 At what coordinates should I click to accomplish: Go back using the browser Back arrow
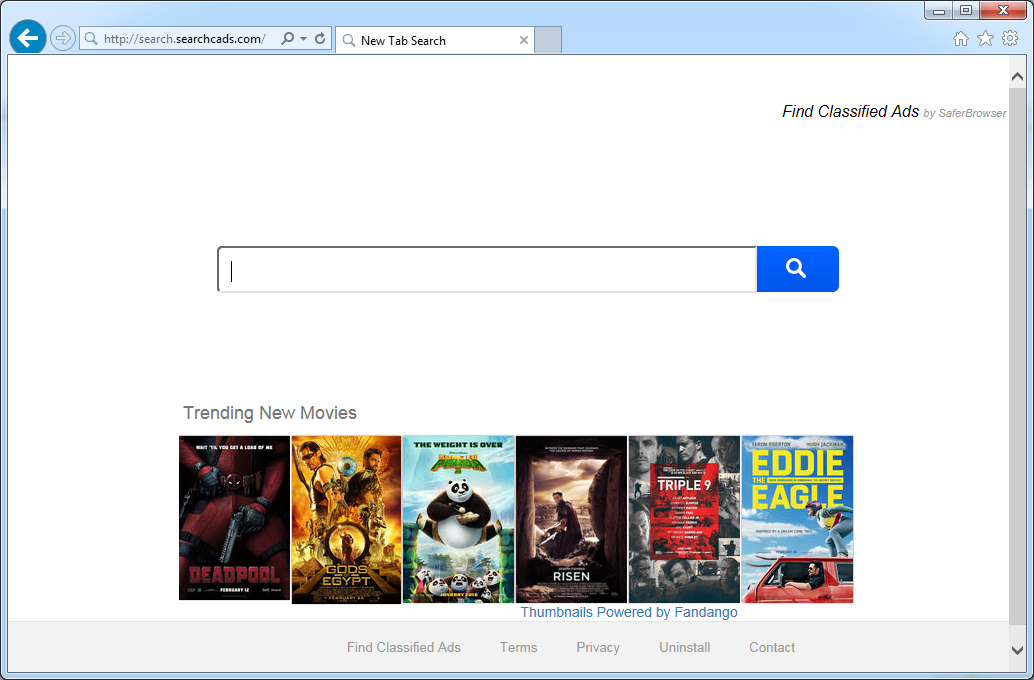28,38
